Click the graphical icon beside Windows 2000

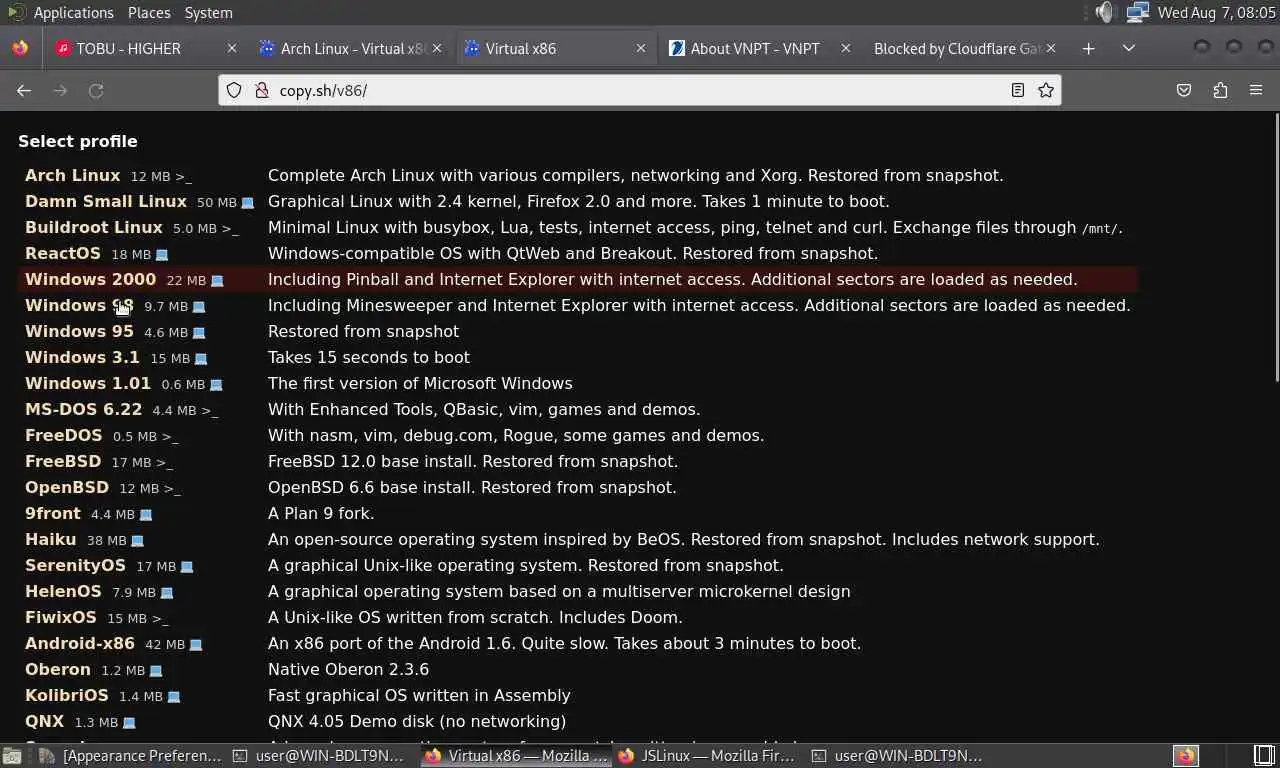(217, 281)
